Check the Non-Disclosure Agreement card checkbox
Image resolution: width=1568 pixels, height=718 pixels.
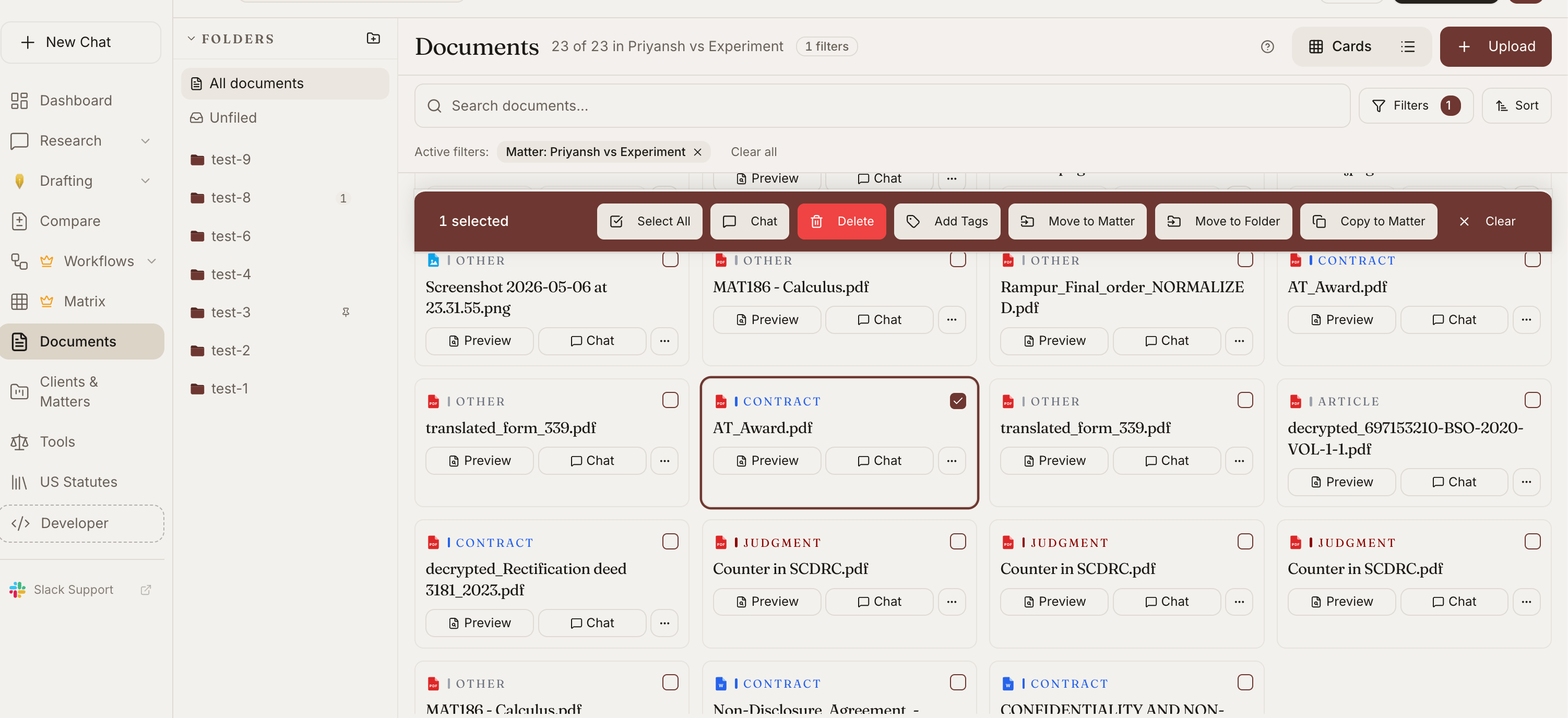coord(957,683)
